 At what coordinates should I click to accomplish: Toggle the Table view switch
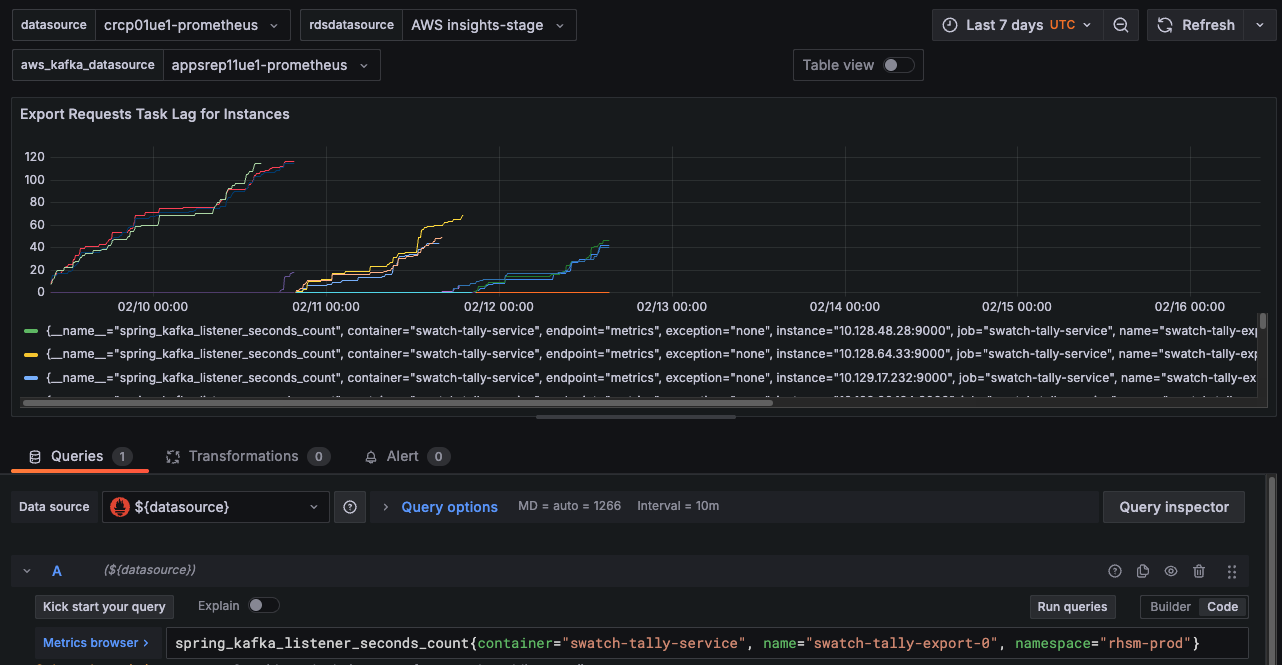point(897,65)
